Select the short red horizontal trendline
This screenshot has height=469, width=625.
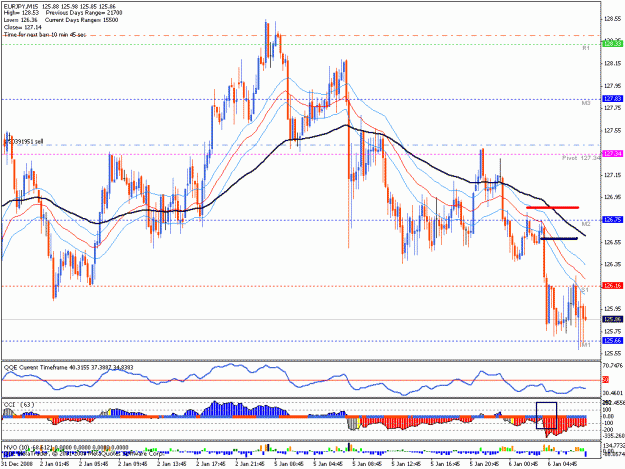coord(552,208)
